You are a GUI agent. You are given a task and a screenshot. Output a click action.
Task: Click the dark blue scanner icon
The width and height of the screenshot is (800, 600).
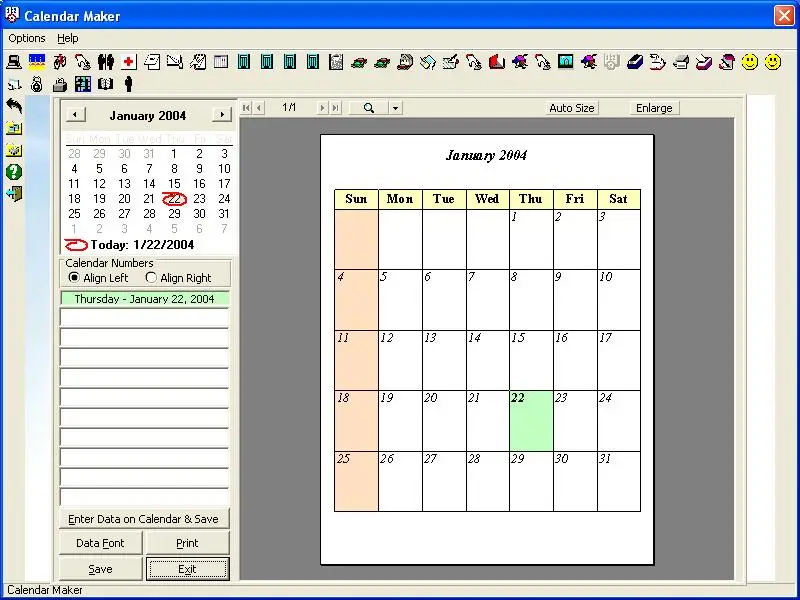[635, 62]
